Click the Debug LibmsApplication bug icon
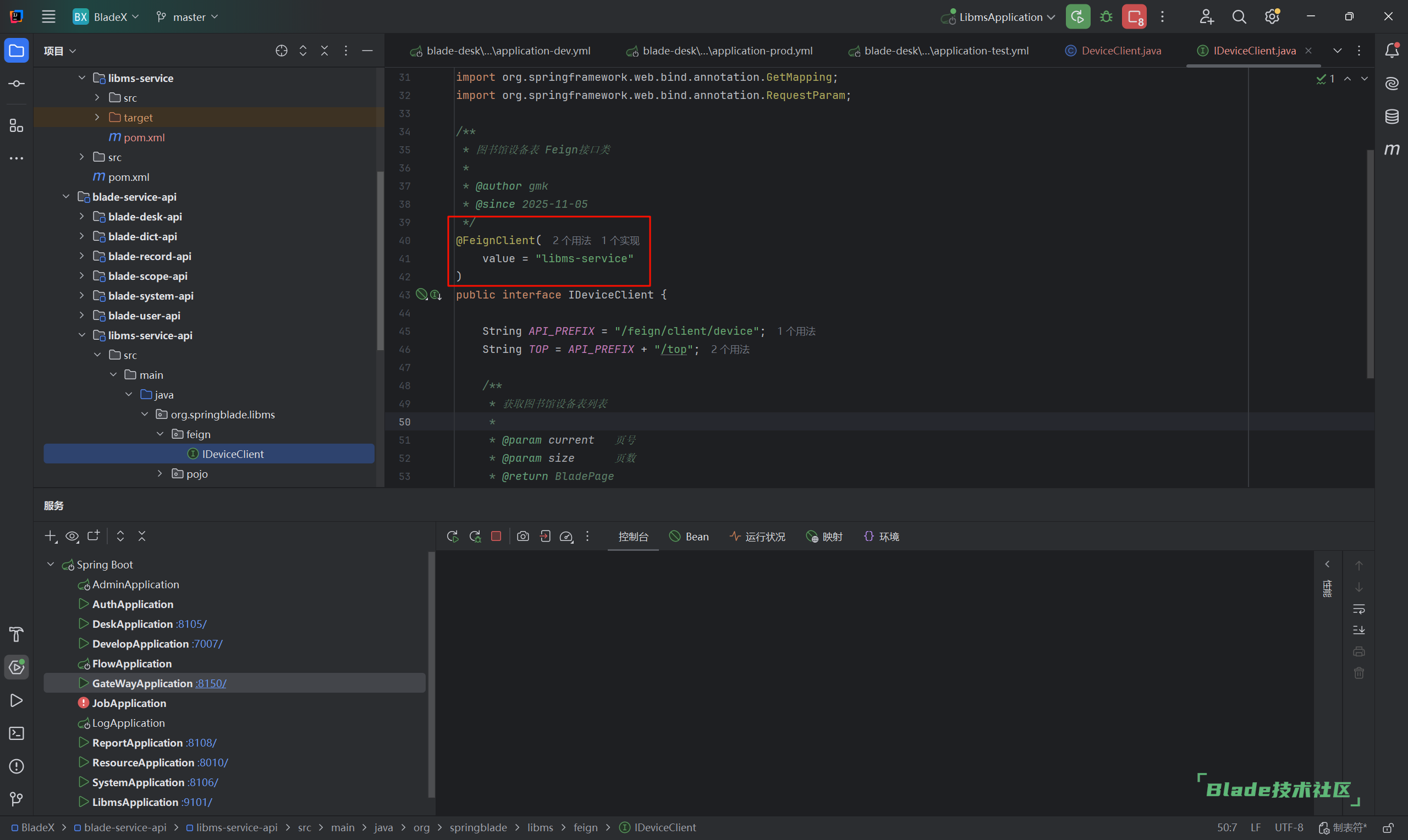The width and height of the screenshot is (1408, 840). (x=1105, y=17)
